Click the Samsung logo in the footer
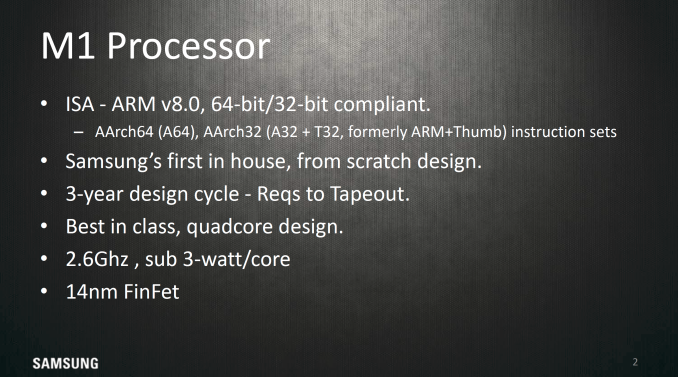 pyautogui.click(x=66, y=364)
